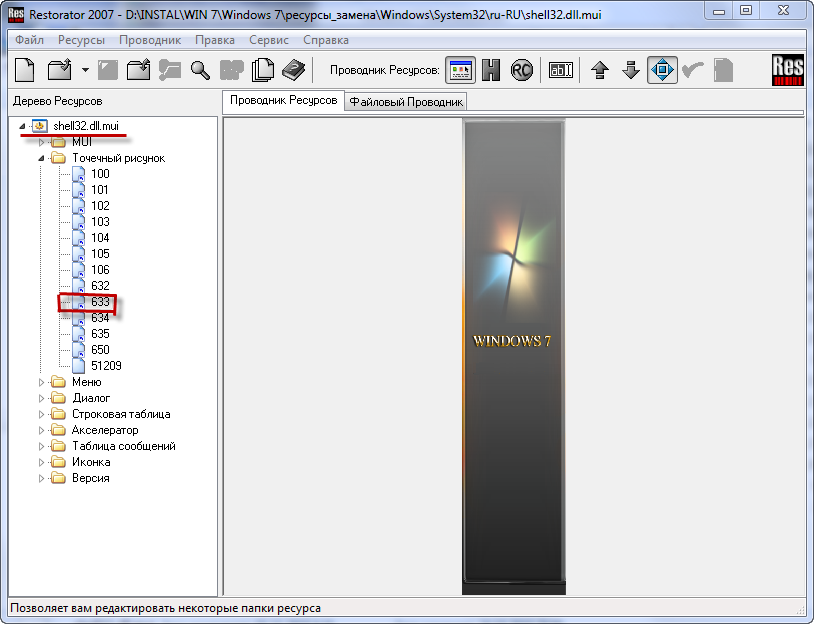814x624 pixels.
Task: Toggle the ab| edit mode button
Action: pos(561,70)
